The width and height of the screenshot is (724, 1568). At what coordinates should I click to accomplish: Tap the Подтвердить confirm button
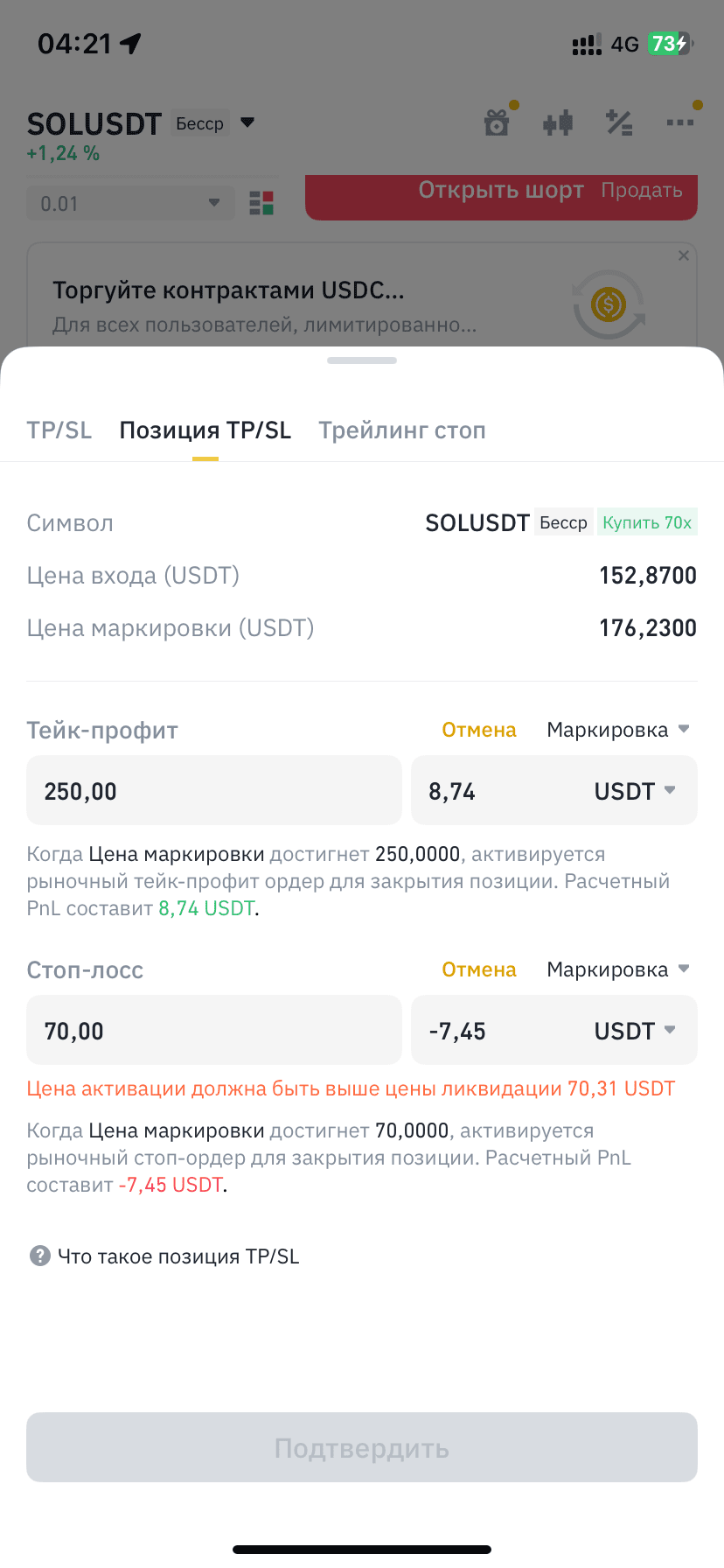[362, 1447]
